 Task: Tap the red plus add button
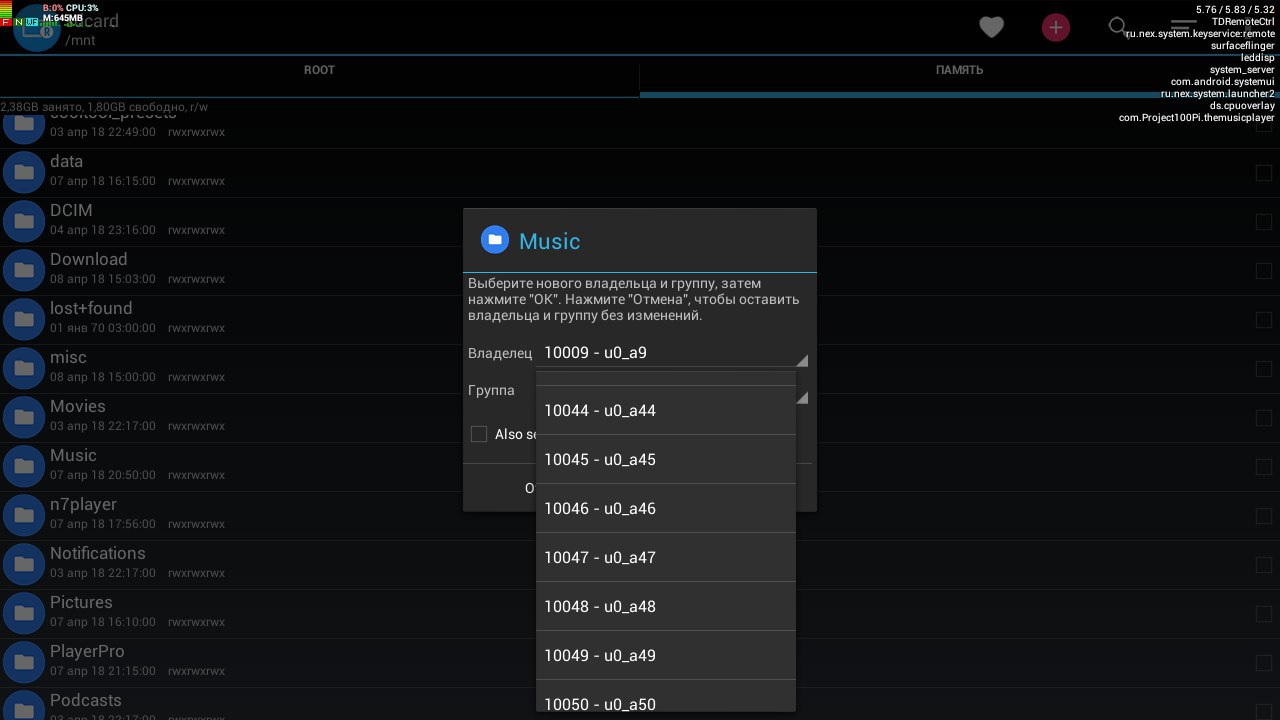(x=1055, y=27)
